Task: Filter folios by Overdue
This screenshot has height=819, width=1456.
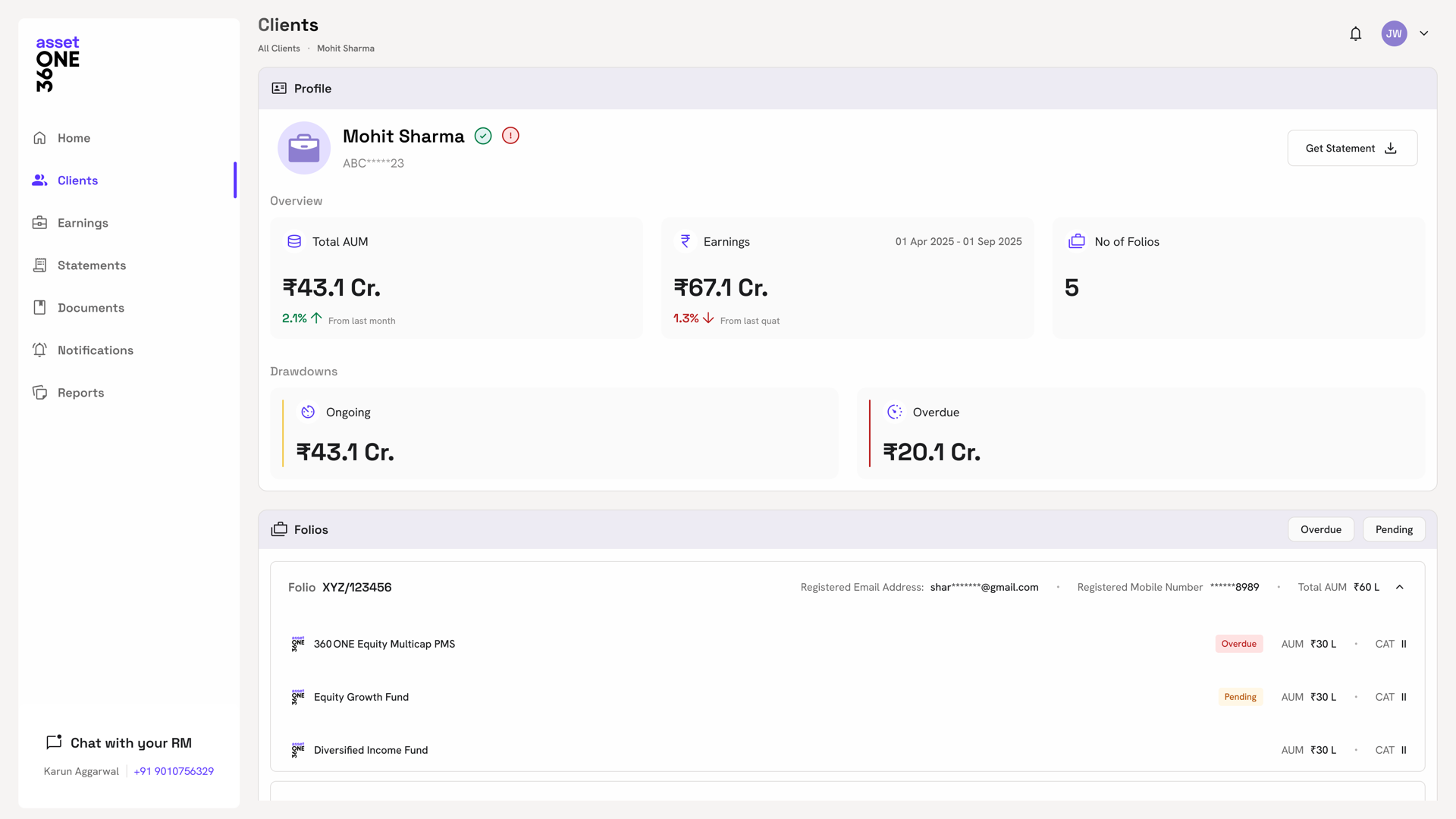Action: click(1321, 529)
